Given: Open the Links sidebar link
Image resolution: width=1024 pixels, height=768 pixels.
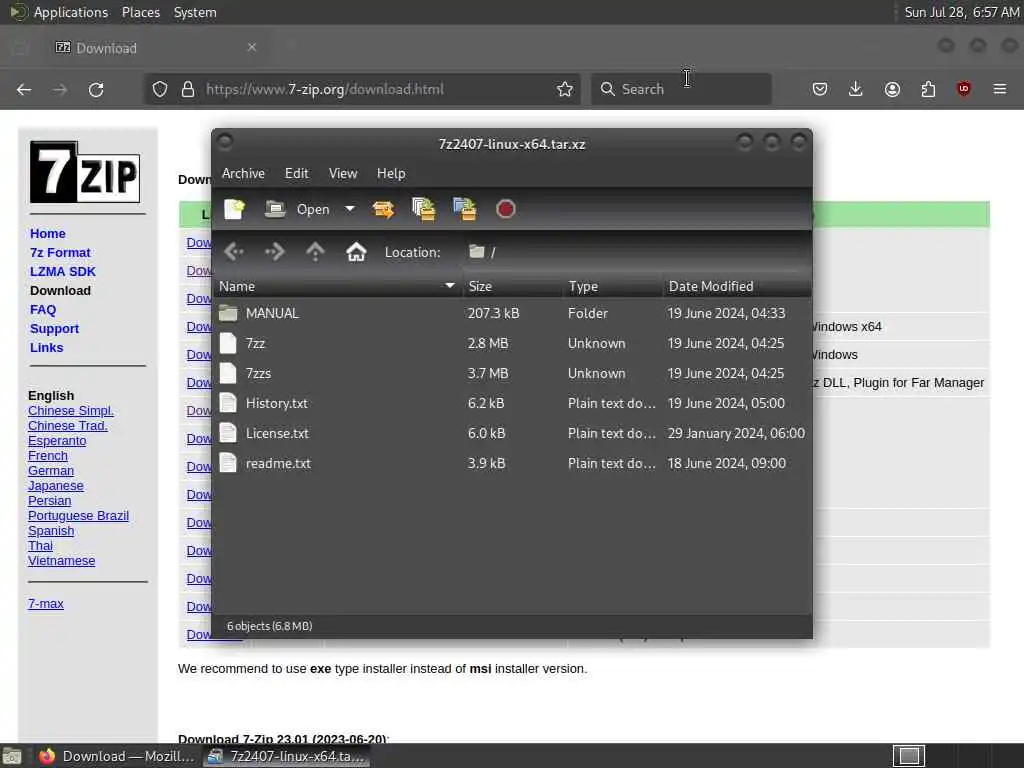Looking at the screenshot, I should [x=46, y=347].
